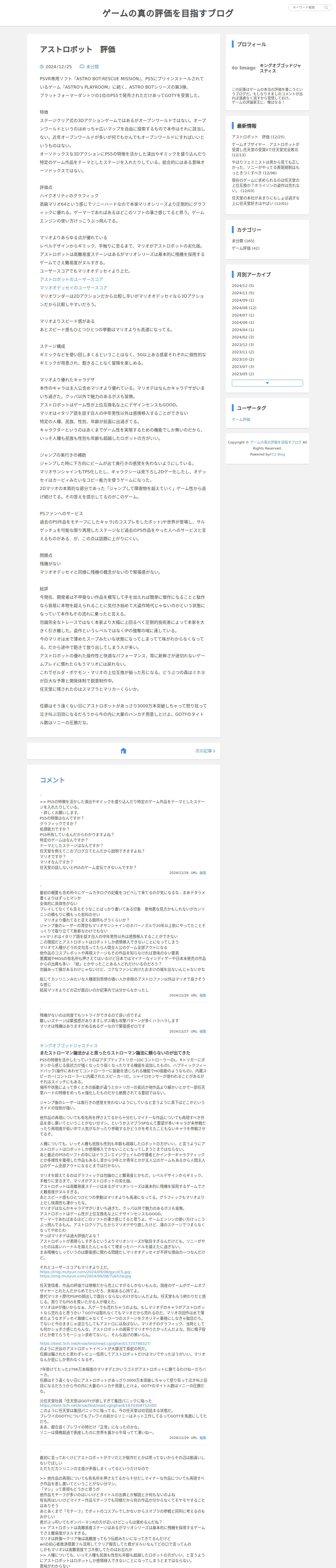
Task: Click the コメント section heading
Action: coord(52,780)
